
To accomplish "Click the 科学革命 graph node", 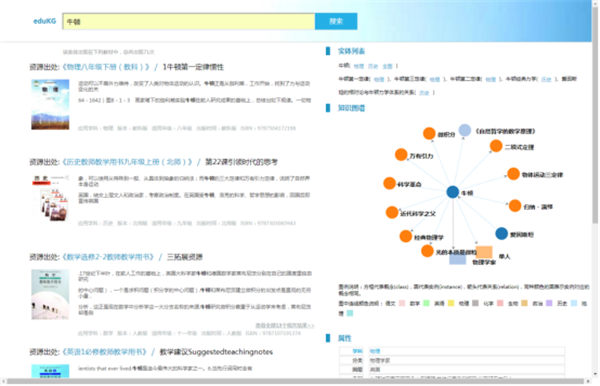I will click(389, 183).
